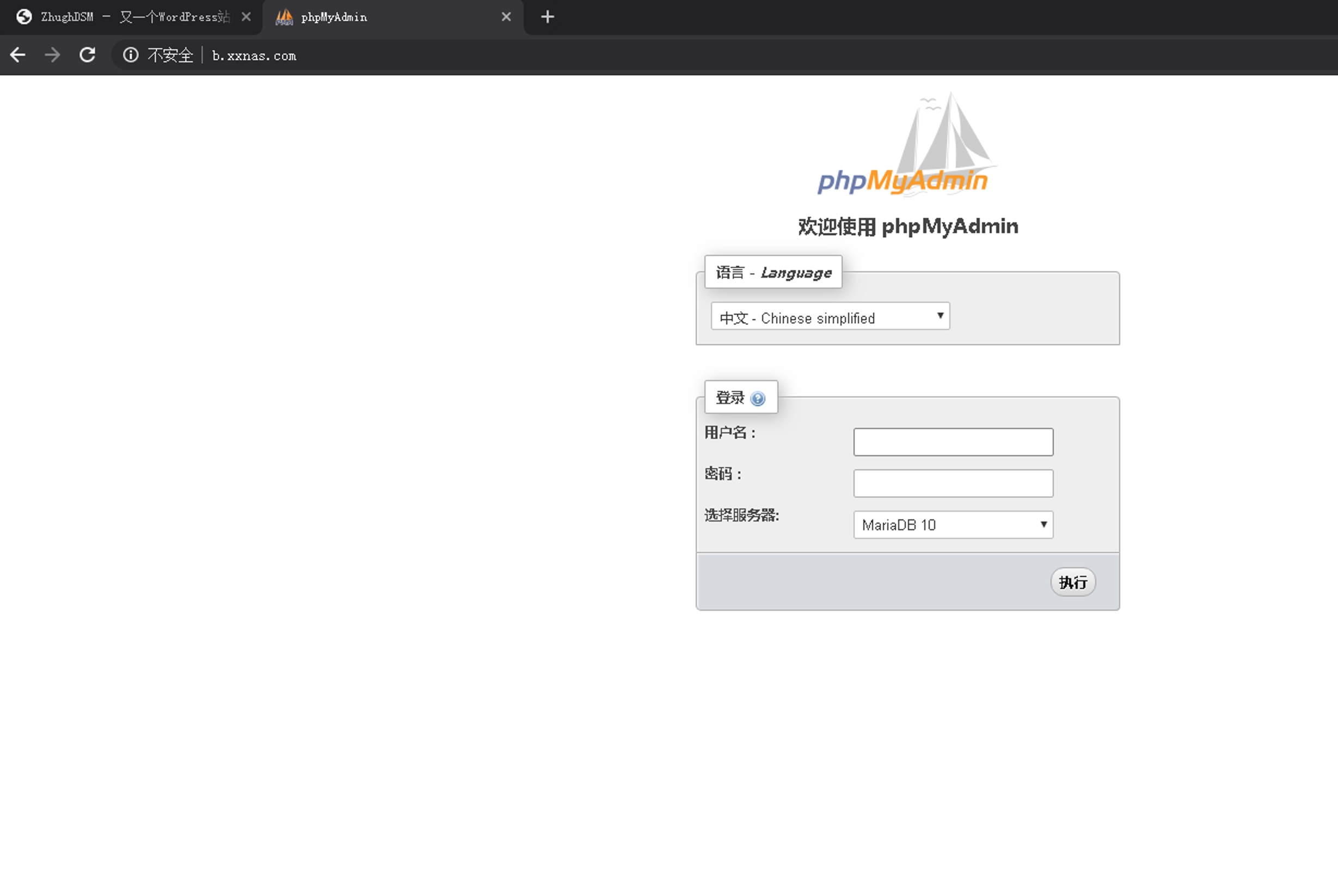
Task: Click the 语言 - Language legend
Action: [773, 272]
